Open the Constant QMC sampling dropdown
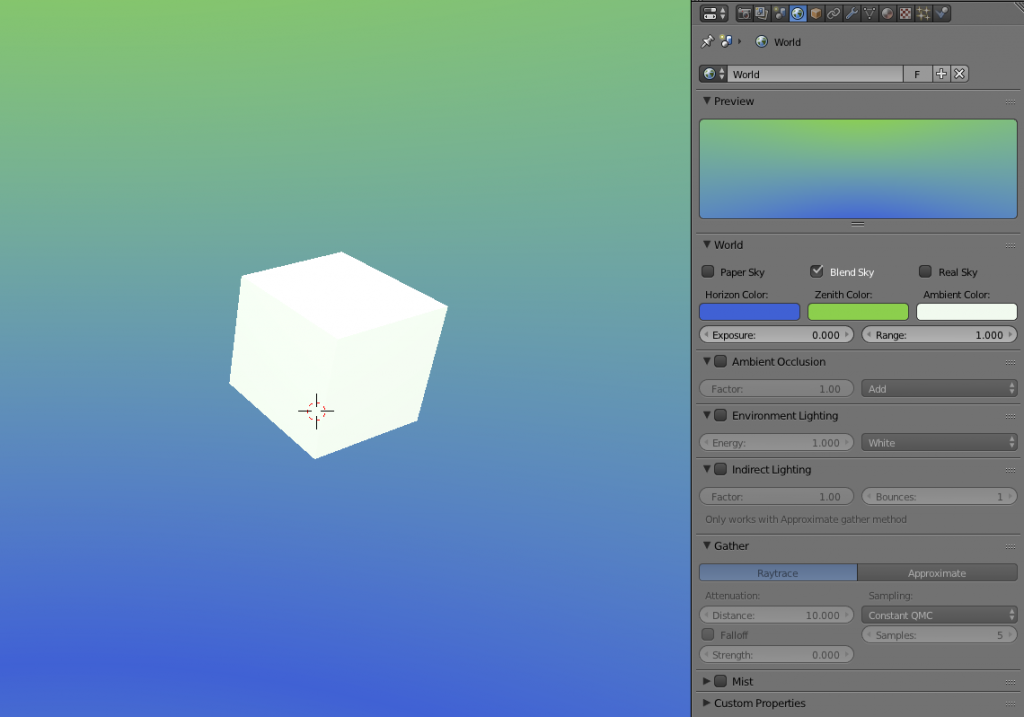Screen dimensions: 1024x717 pos(938,615)
